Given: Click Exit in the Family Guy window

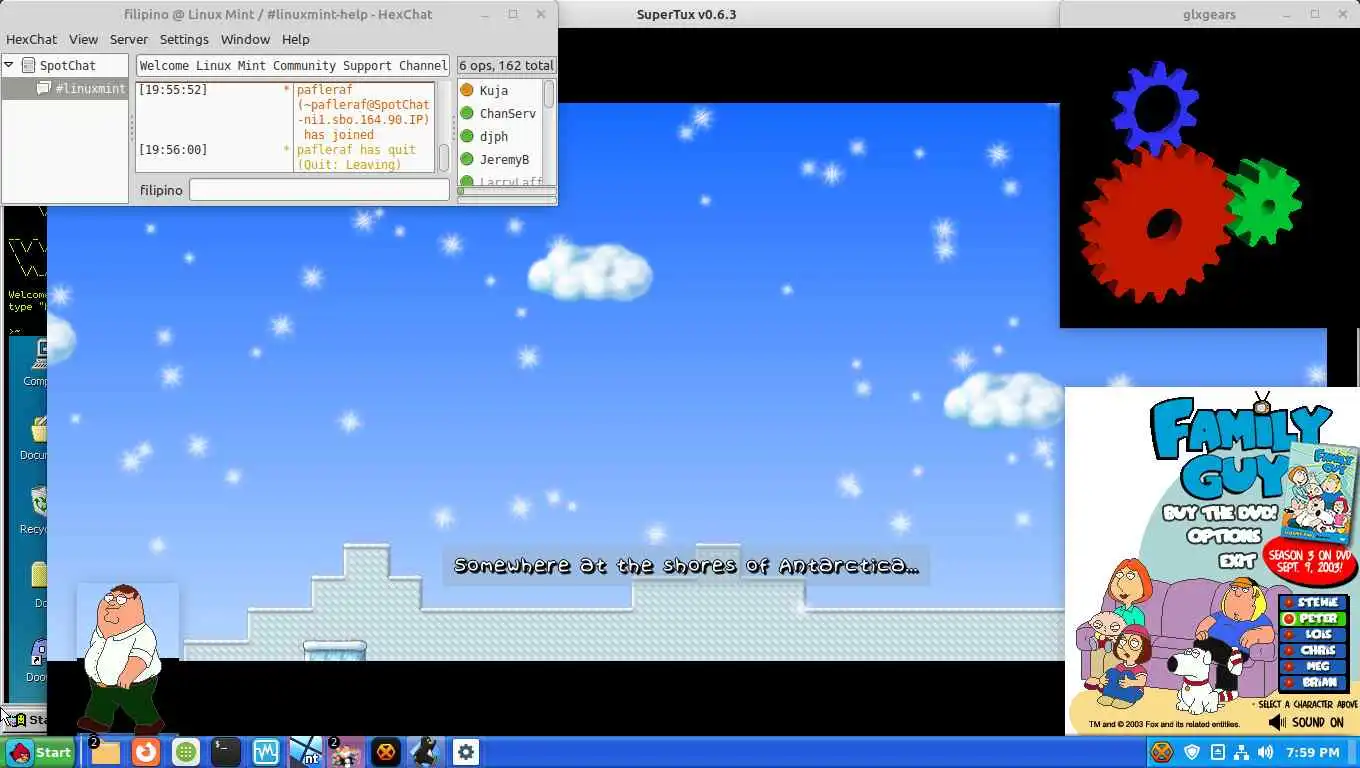Looking at the screenshot, I should point(1237,561).
